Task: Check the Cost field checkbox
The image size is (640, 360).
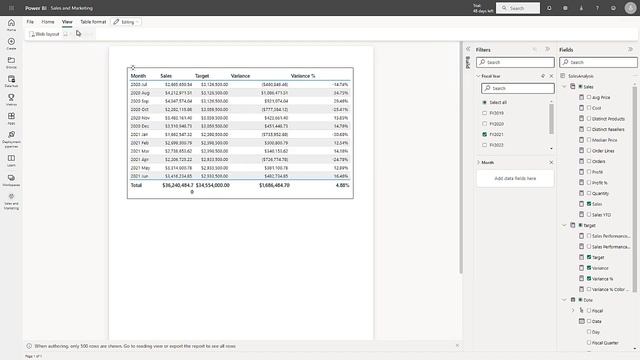Action: coord(589,108)
